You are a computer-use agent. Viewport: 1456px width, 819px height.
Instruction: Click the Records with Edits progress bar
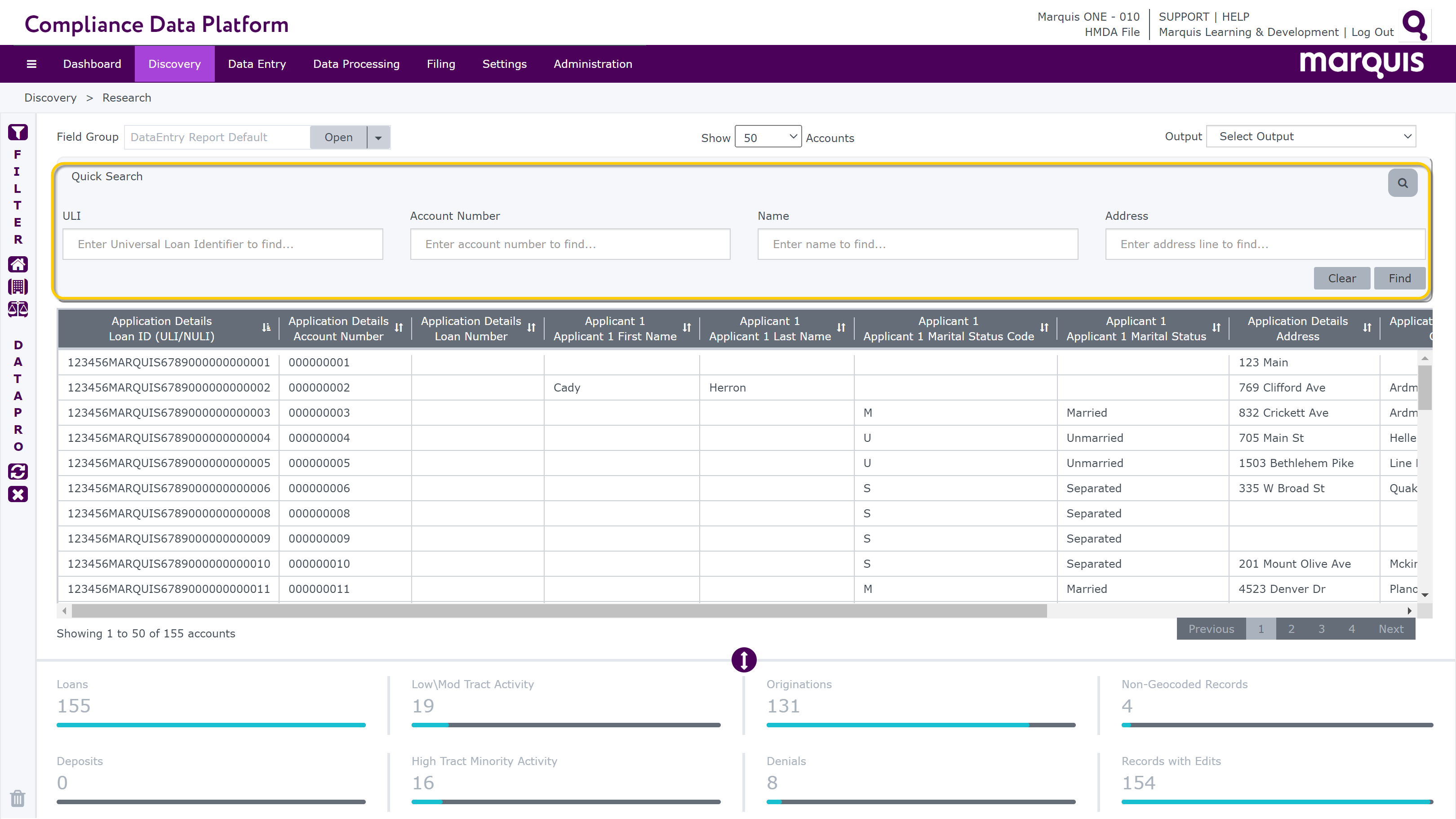(1277, 801)
